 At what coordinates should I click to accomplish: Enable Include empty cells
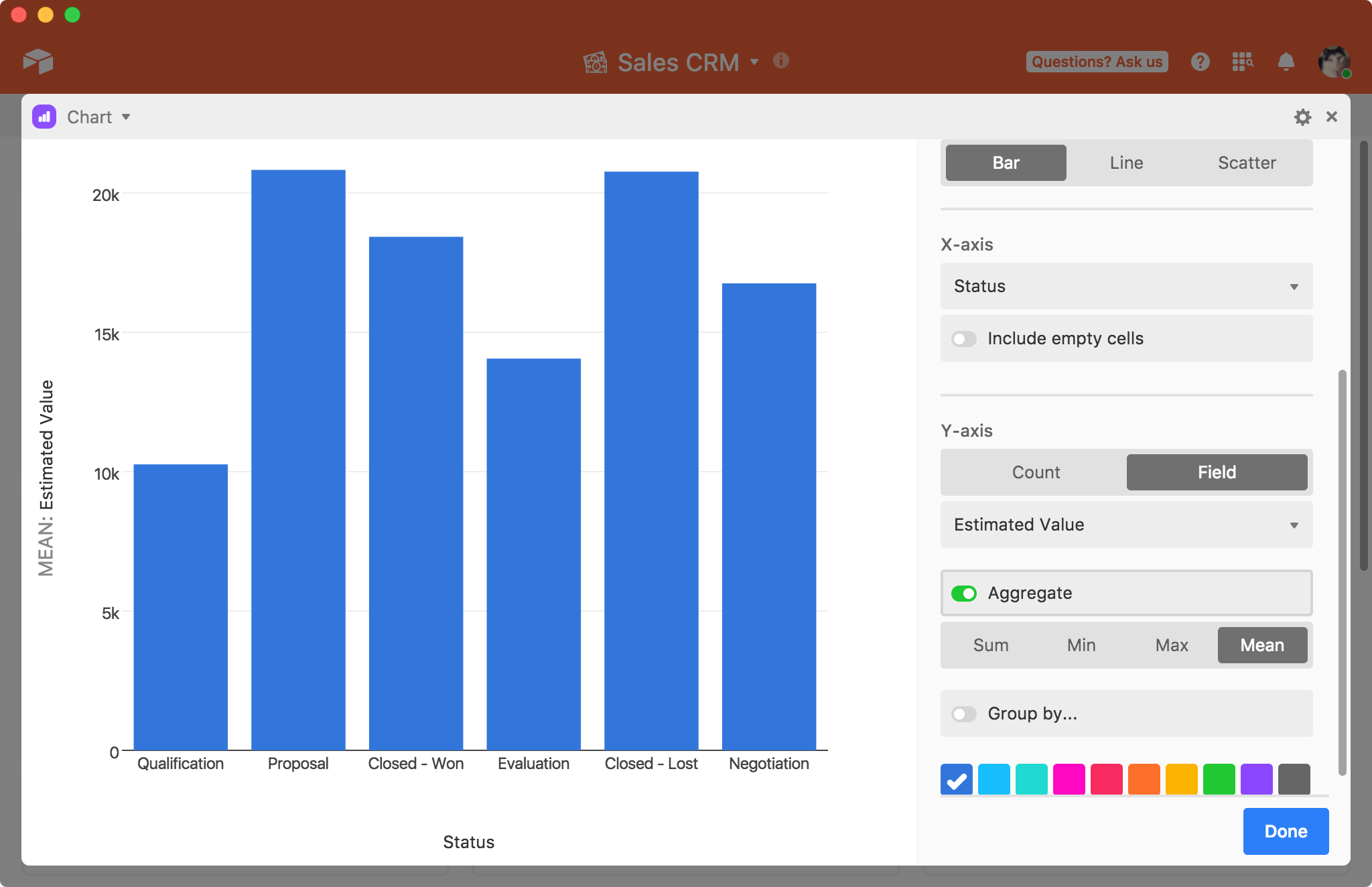point(964,339)
